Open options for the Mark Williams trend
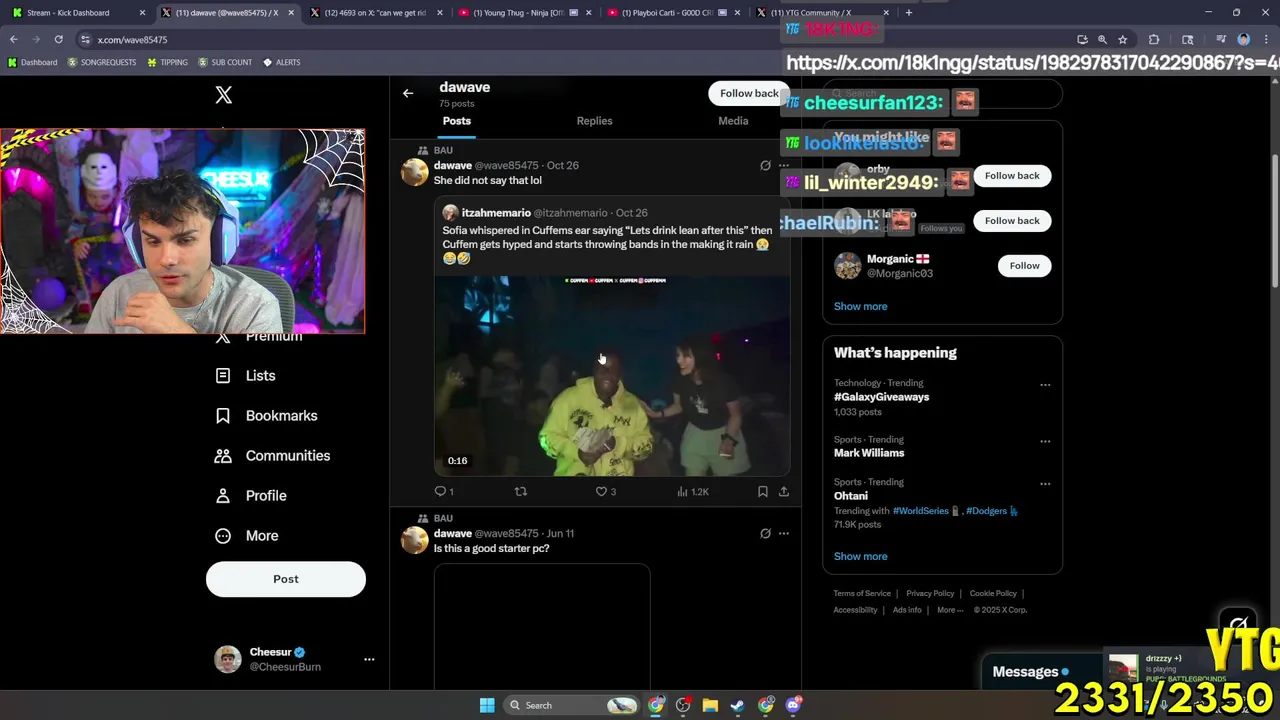The width and height of the screenshot is (1280, 720). pos(1045,441)
